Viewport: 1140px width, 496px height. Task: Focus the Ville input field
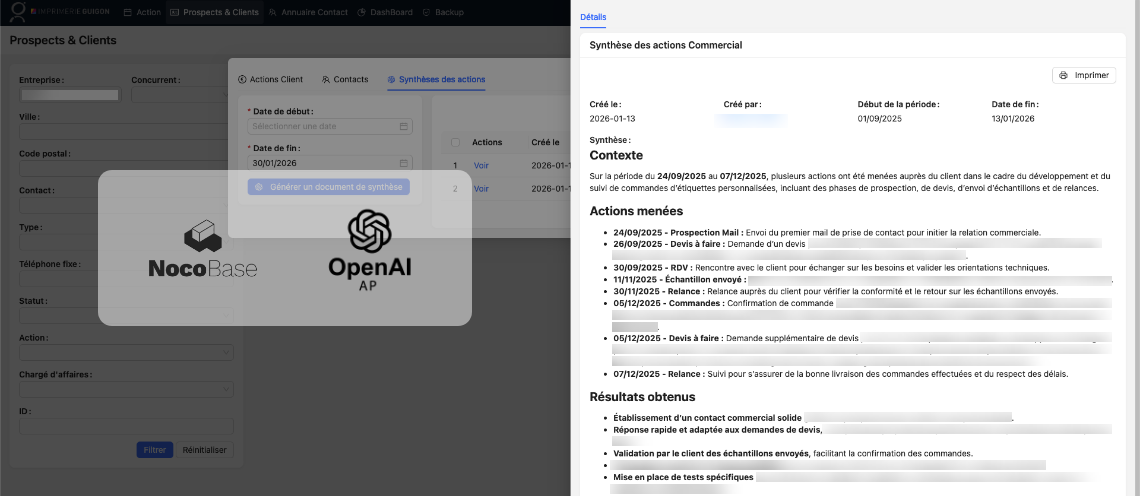(126, 132)
